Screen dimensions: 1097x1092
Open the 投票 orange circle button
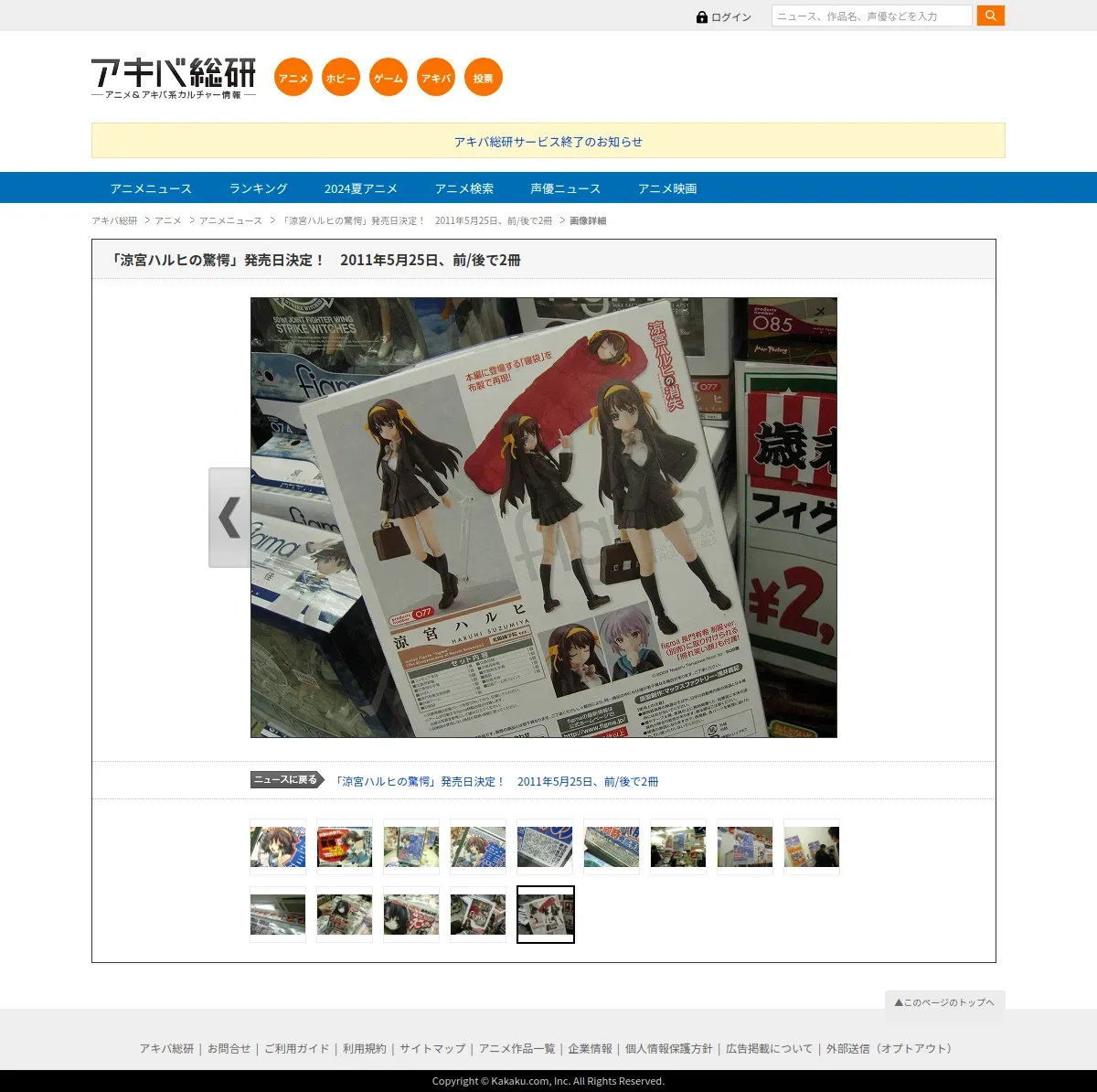pos(484,77)
